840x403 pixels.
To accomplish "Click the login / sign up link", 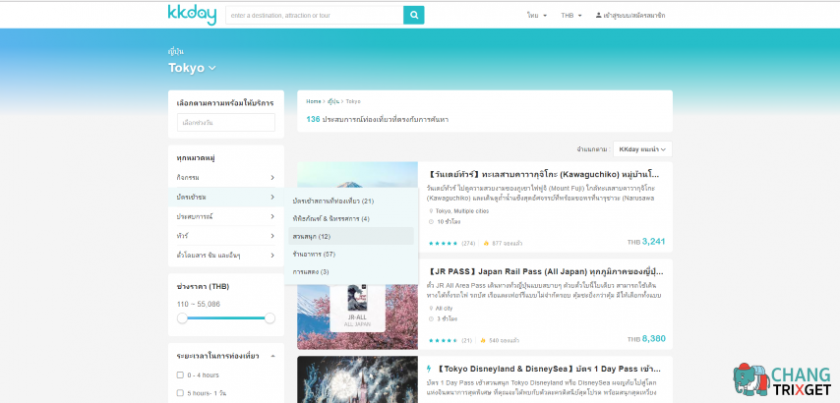I will [634, 16].
